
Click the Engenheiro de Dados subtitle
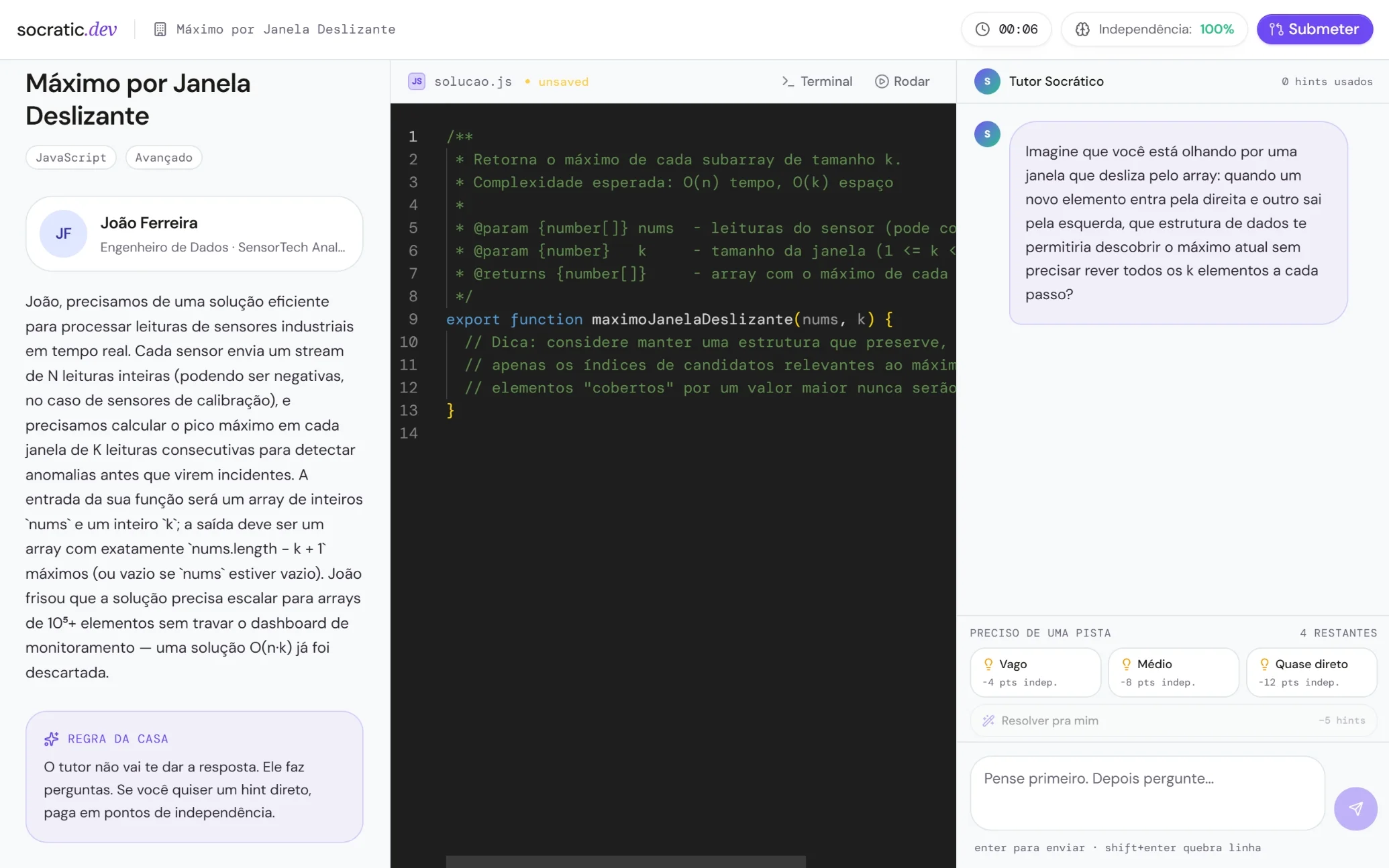[x=223, y=247]
